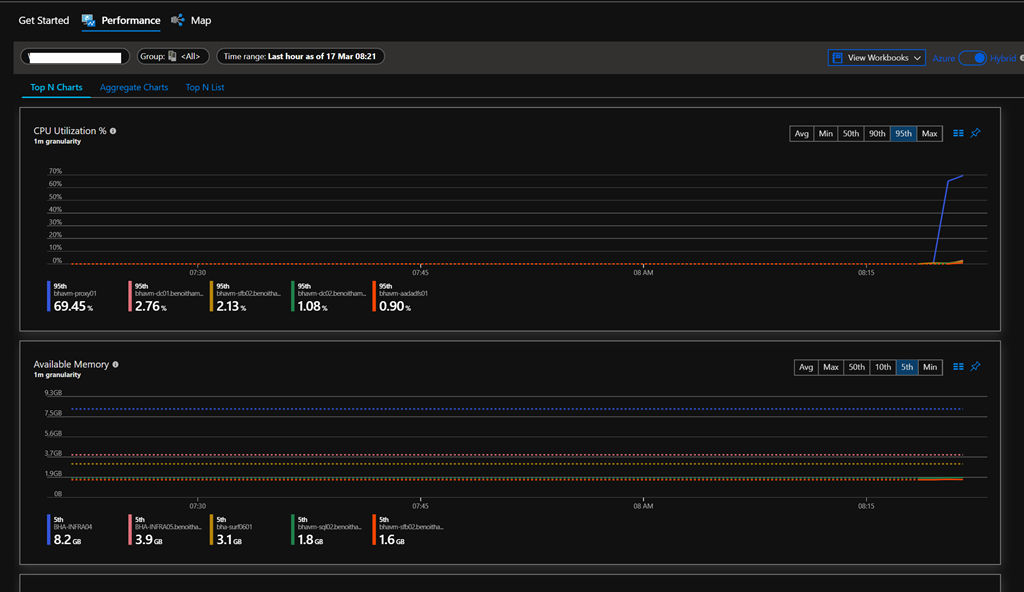This screenshot has height=592, width=1024.
Task: Switch to the Aggregate Charts tab
Action: [134, 88]
